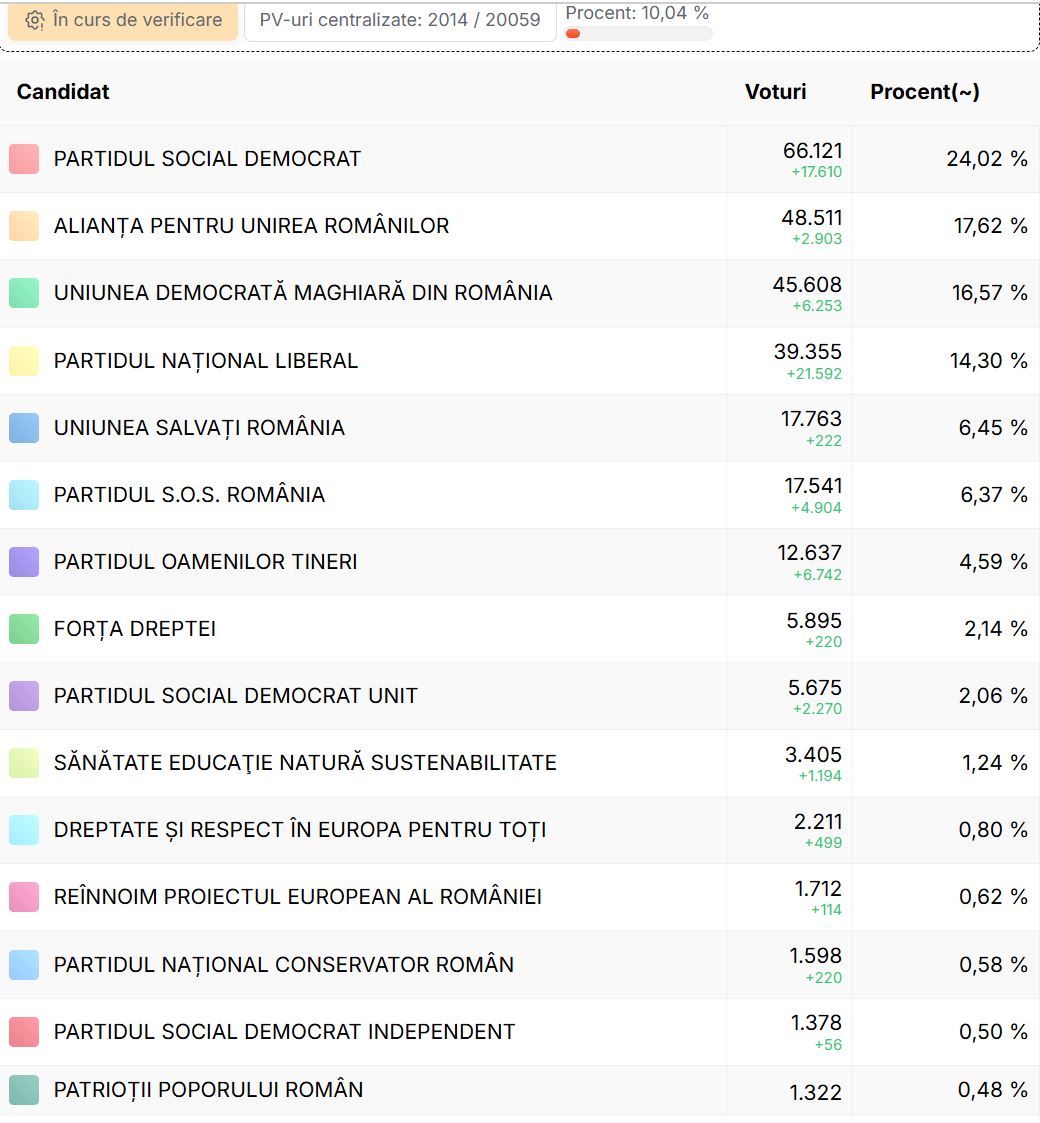1040x1123 pixels.
Task: Click the PV-uri centralizate counter box
Action: click(x=399, y=20)
